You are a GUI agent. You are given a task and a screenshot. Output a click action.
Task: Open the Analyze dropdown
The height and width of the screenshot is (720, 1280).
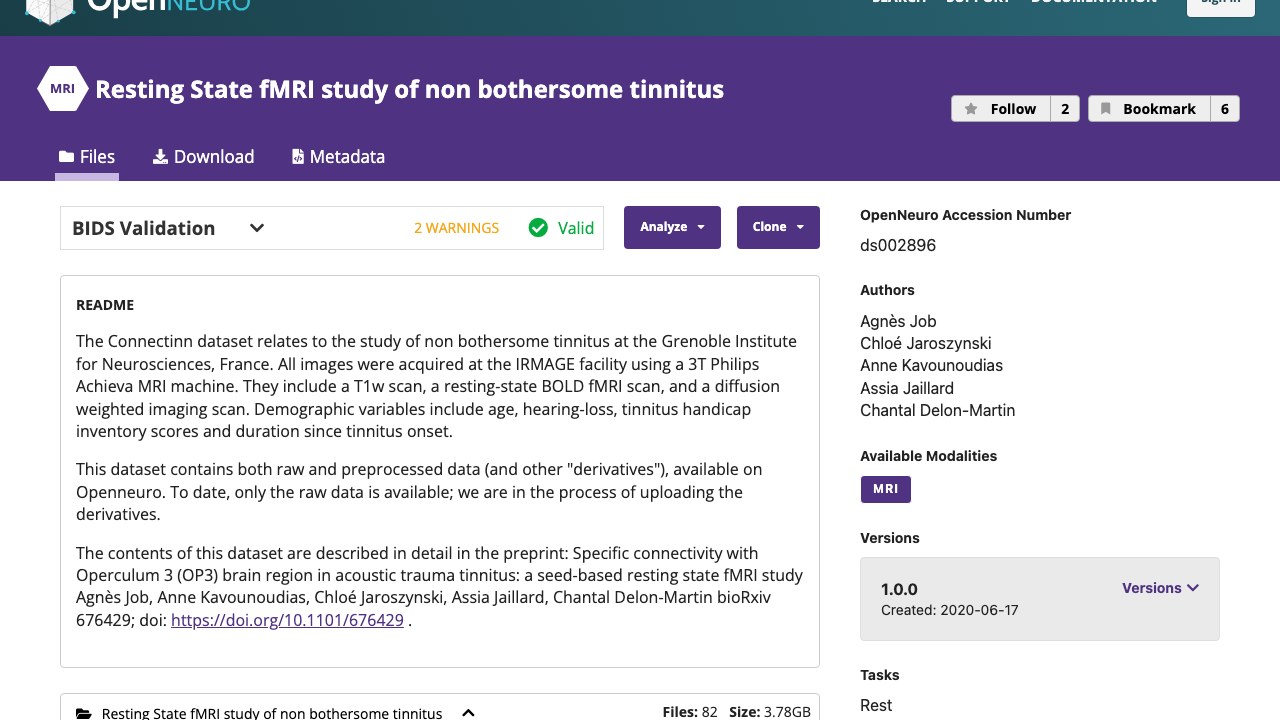click(672, 227)
